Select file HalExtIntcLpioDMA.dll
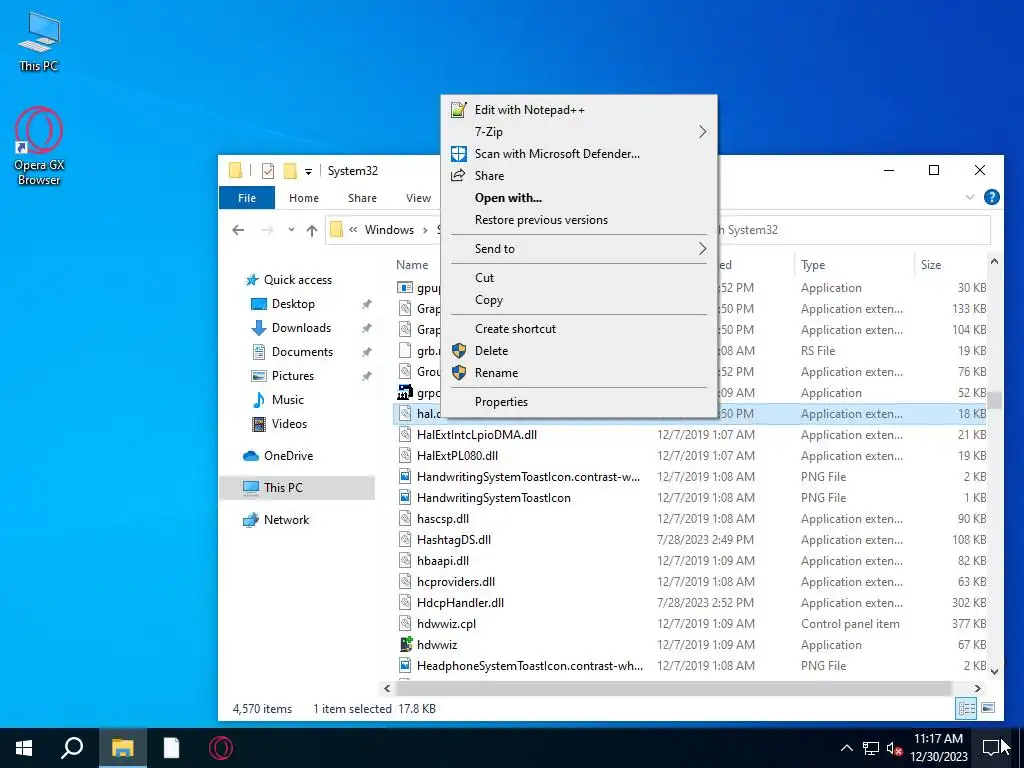The image size is (1024, 768). 477,435
